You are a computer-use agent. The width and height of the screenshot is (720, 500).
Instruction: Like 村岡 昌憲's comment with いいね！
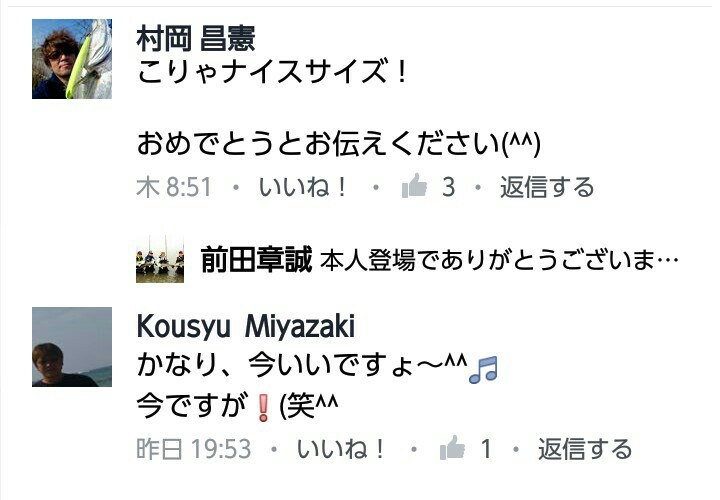(x=302, y=187)
